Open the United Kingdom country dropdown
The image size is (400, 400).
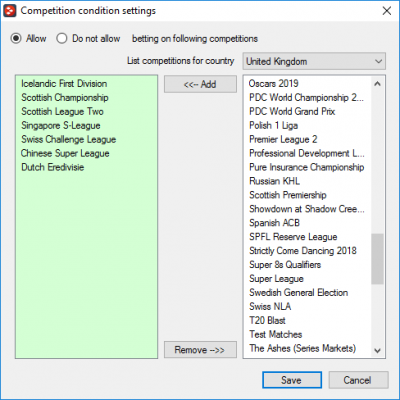click(314, 61)
